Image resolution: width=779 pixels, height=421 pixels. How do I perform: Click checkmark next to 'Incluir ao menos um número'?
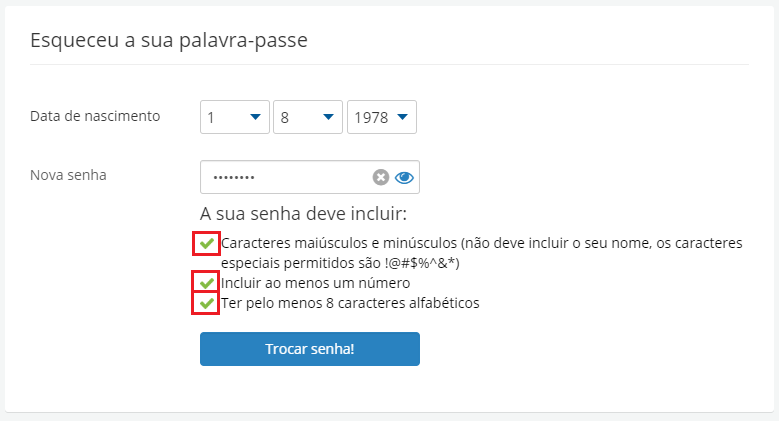(x=207, y=283)
